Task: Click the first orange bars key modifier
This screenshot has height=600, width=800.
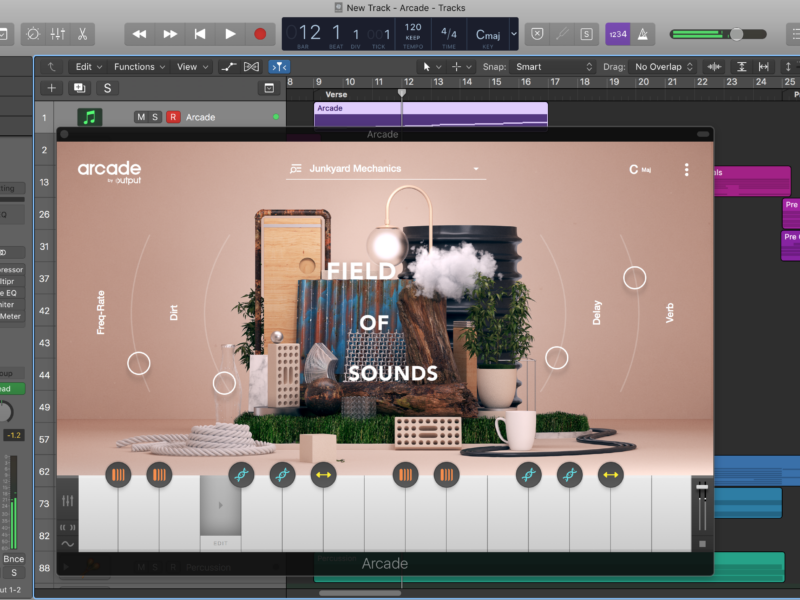Action: [117, 475]
